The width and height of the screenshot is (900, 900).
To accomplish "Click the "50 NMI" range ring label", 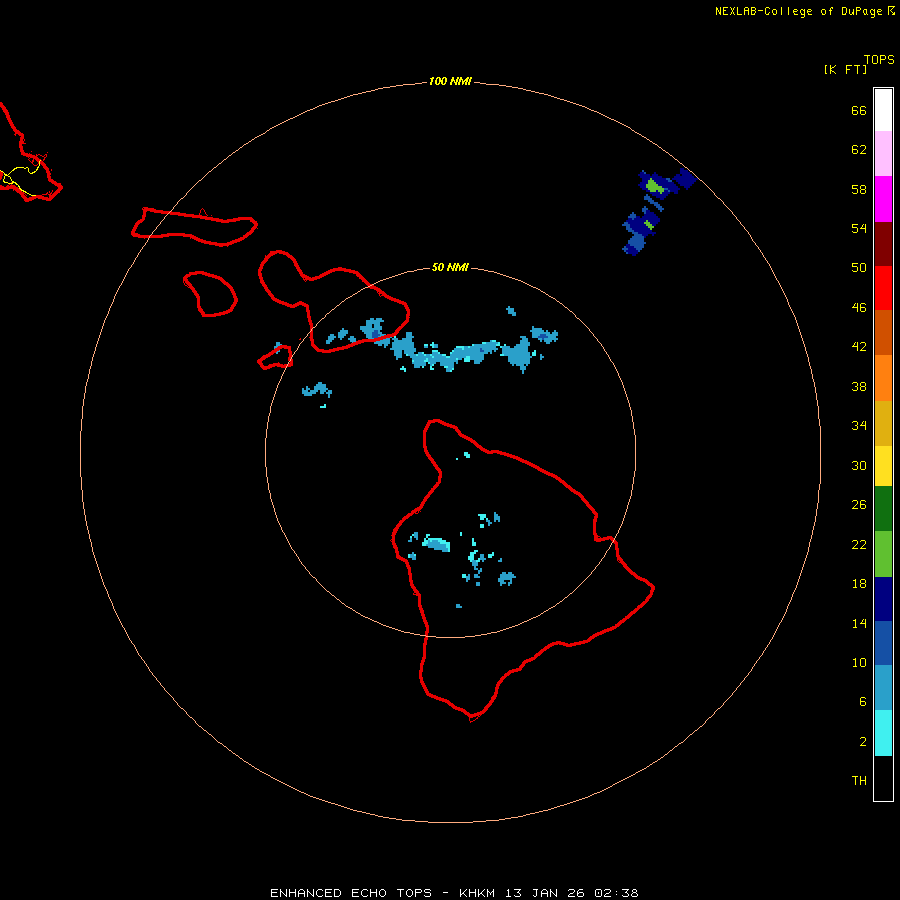I will [x=450, y=267].
